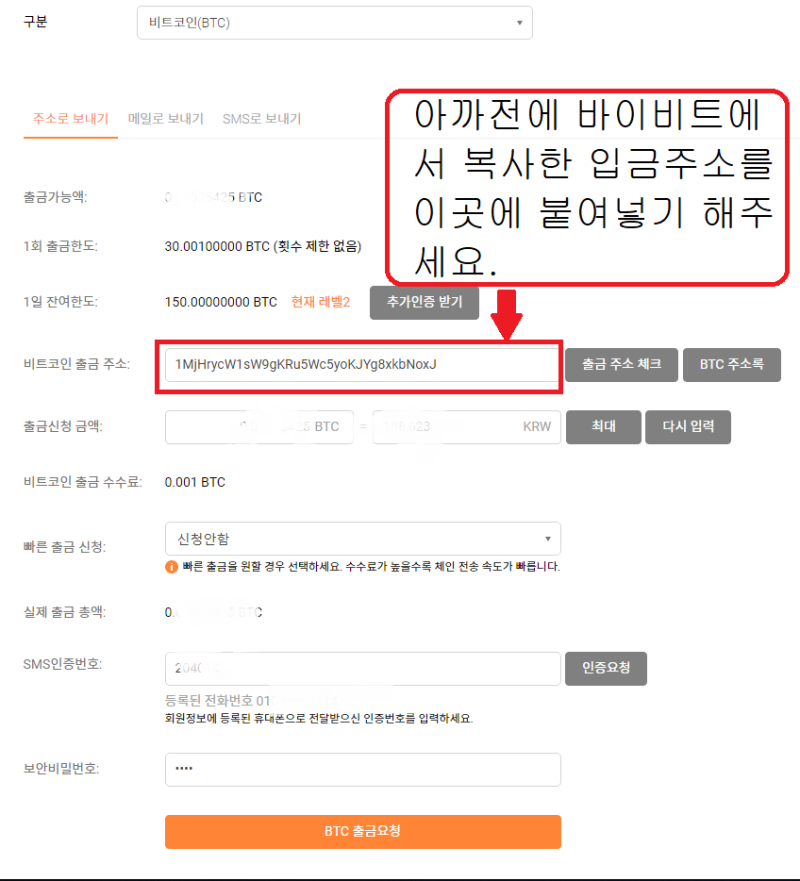Click the 보안비밀번호 security password field
800x881 pixels.
tap(362, 769)
